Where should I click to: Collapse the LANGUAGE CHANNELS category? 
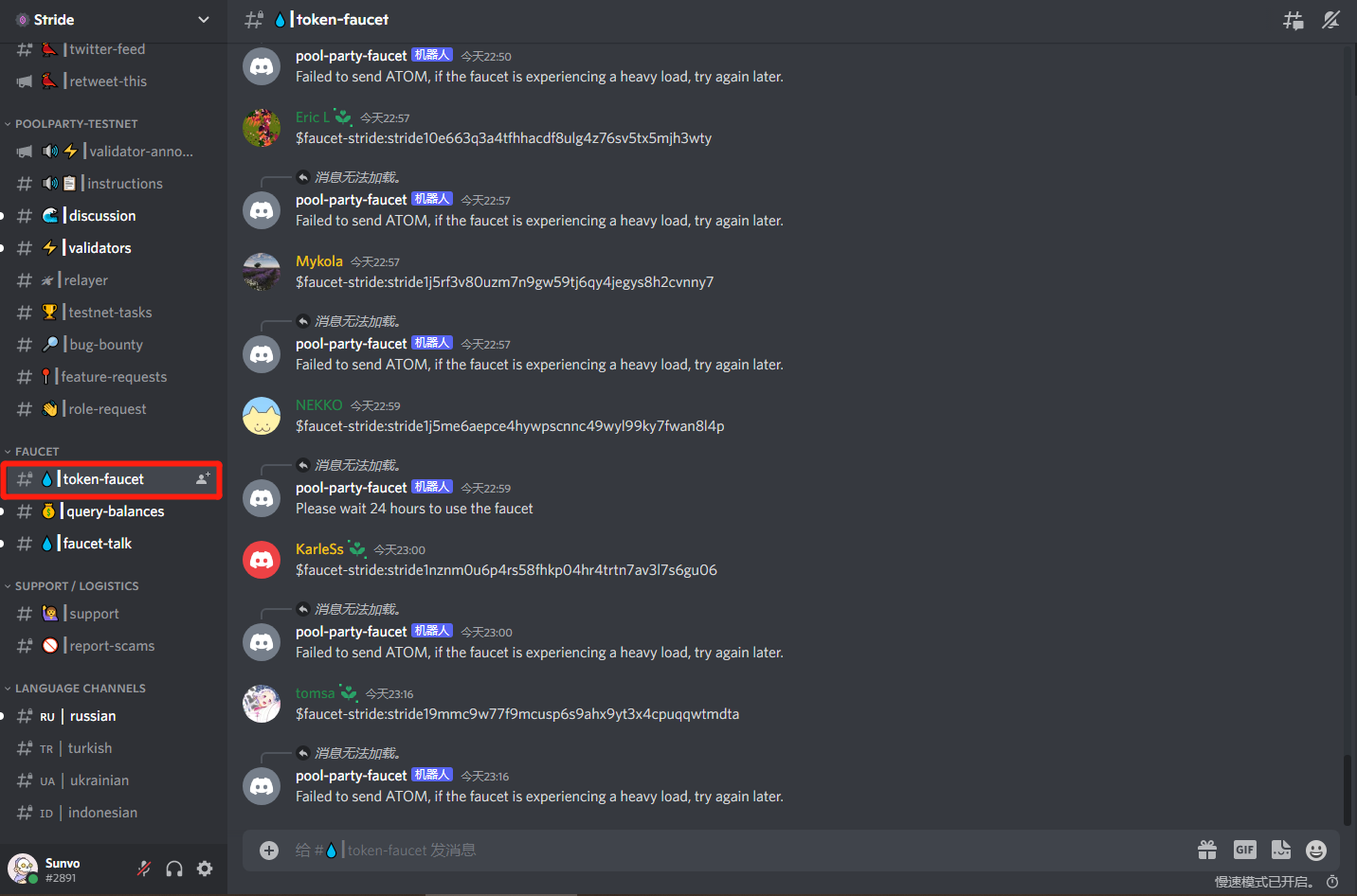[75, 689]
